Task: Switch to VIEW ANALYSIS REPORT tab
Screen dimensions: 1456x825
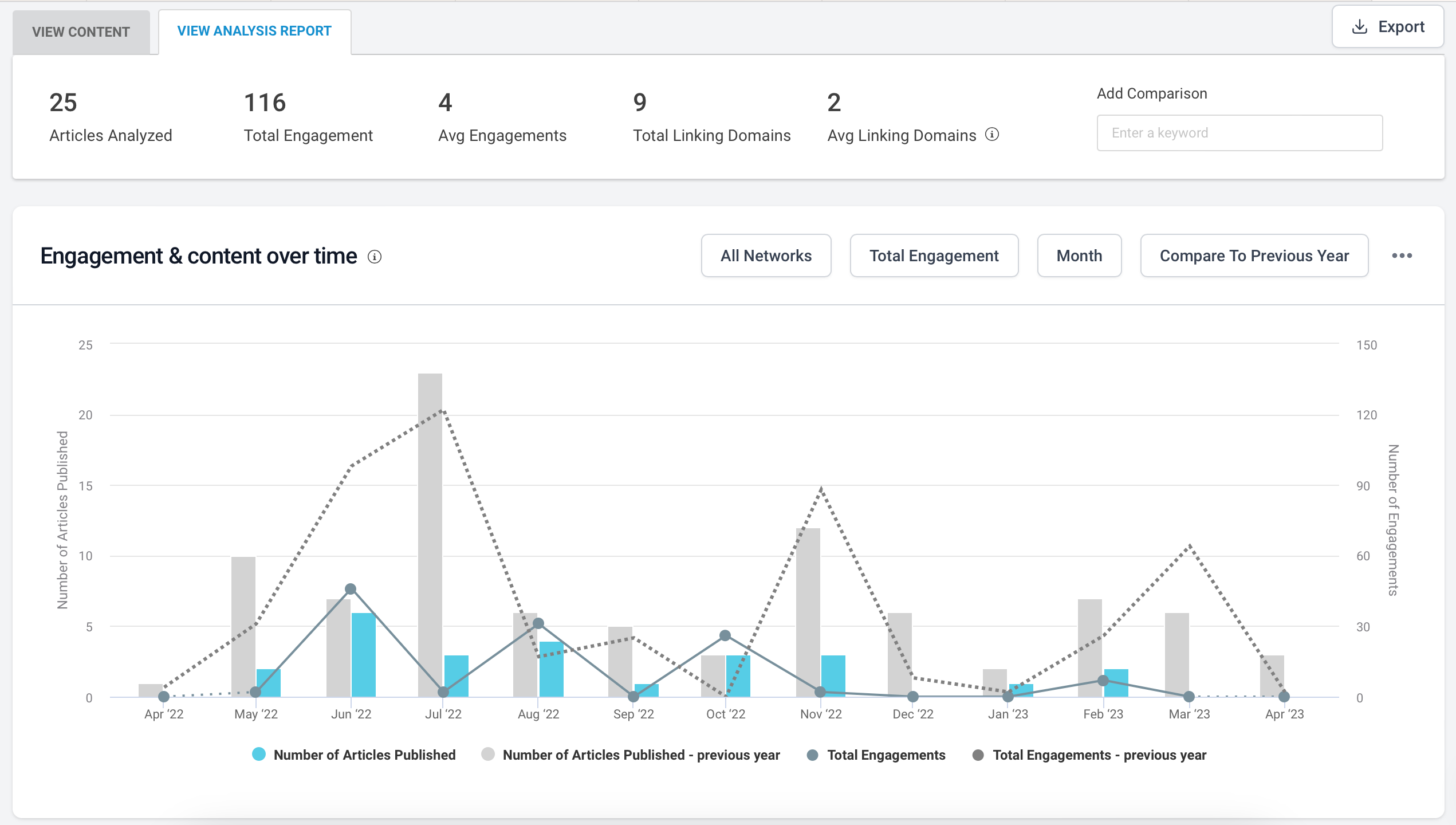Action: point(254,30)
